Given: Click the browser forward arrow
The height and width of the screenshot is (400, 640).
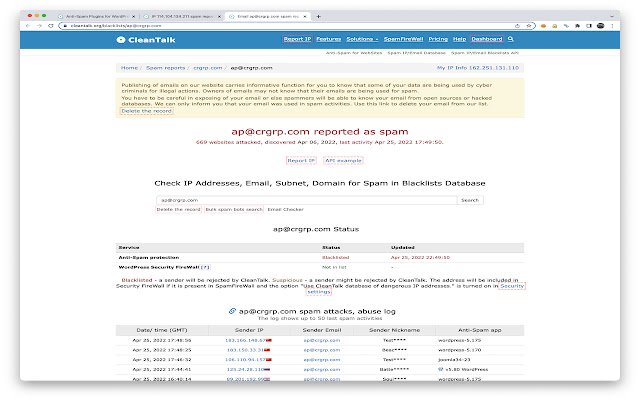Looking at the screenshot, I should (39, 26).
